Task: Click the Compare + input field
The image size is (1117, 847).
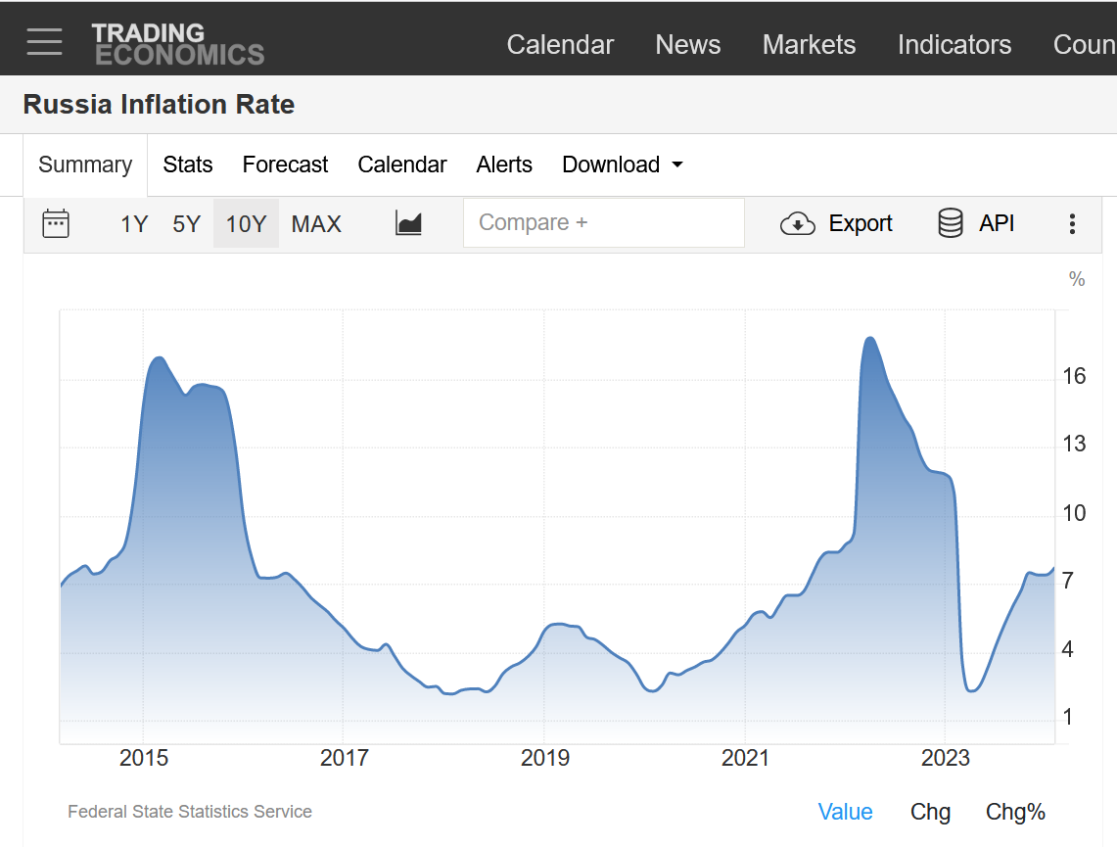Action: tap(603, 223)
